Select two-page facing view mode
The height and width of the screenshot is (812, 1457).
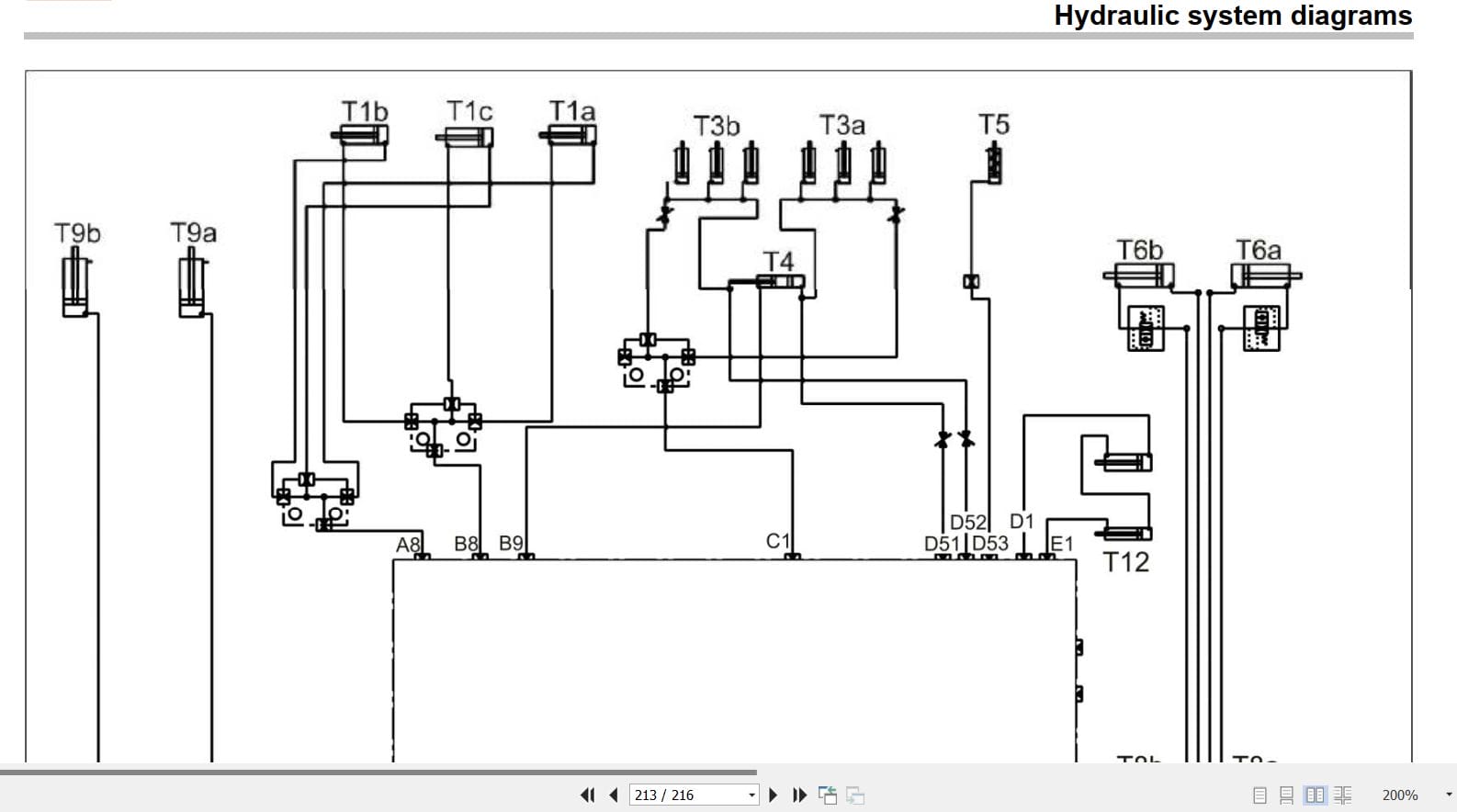[1316, 795]
